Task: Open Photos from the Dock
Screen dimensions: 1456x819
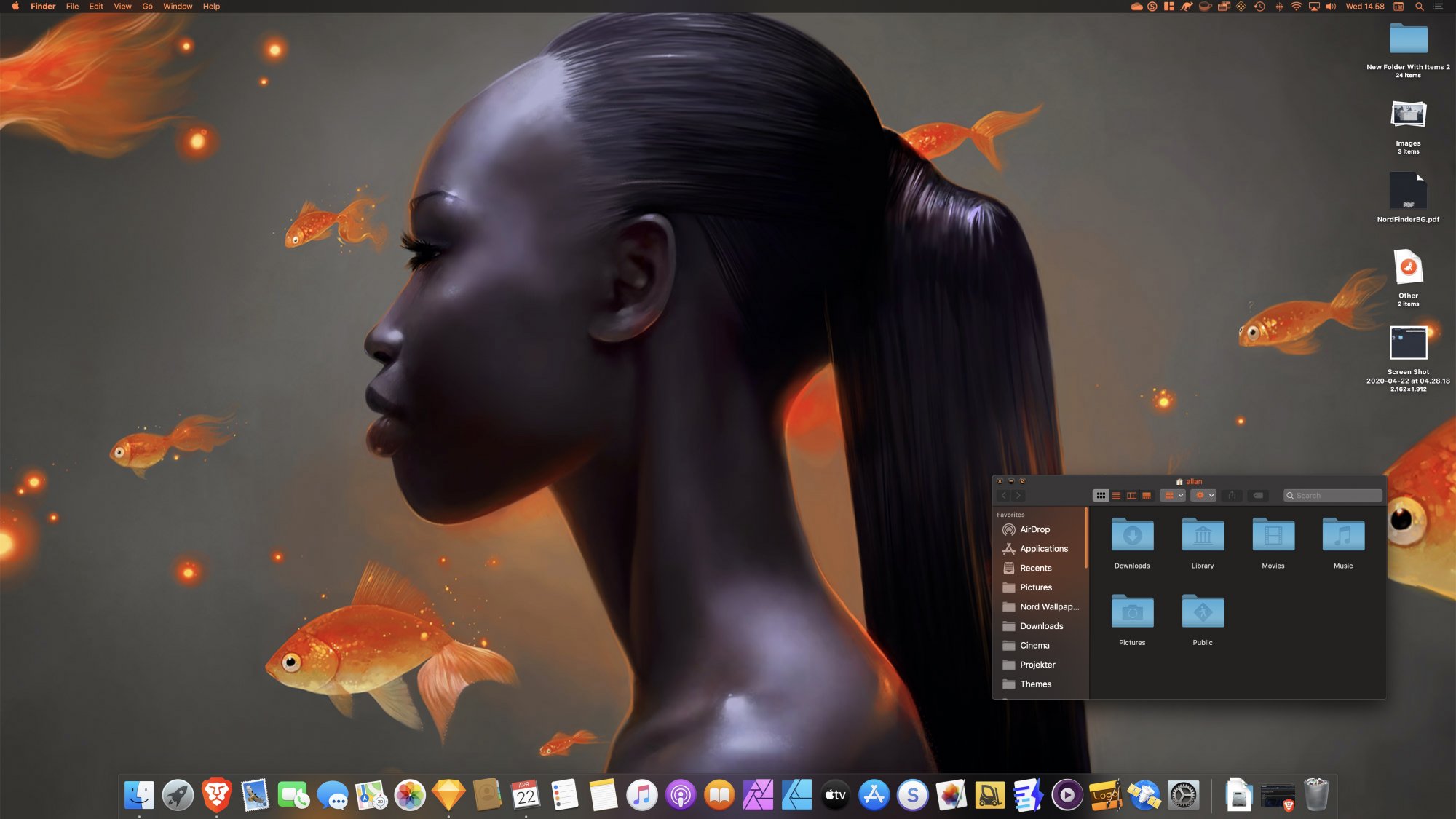Action: (x=410, y=795)
